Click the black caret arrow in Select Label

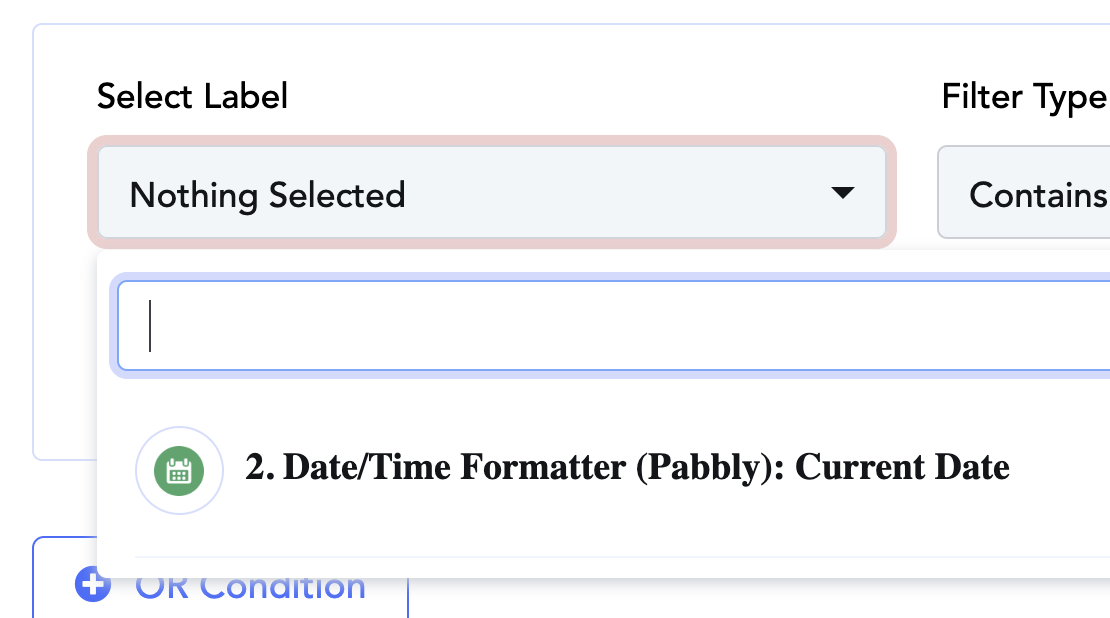[842, 193]
